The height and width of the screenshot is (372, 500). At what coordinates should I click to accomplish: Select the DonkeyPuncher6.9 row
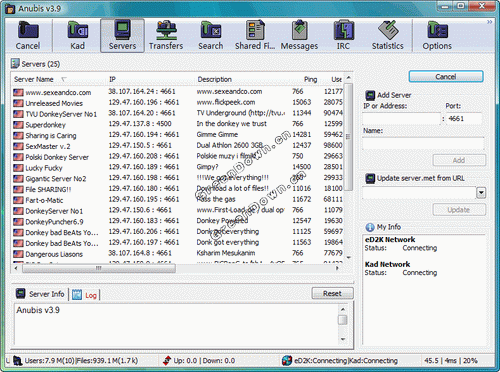click(178, 222)
